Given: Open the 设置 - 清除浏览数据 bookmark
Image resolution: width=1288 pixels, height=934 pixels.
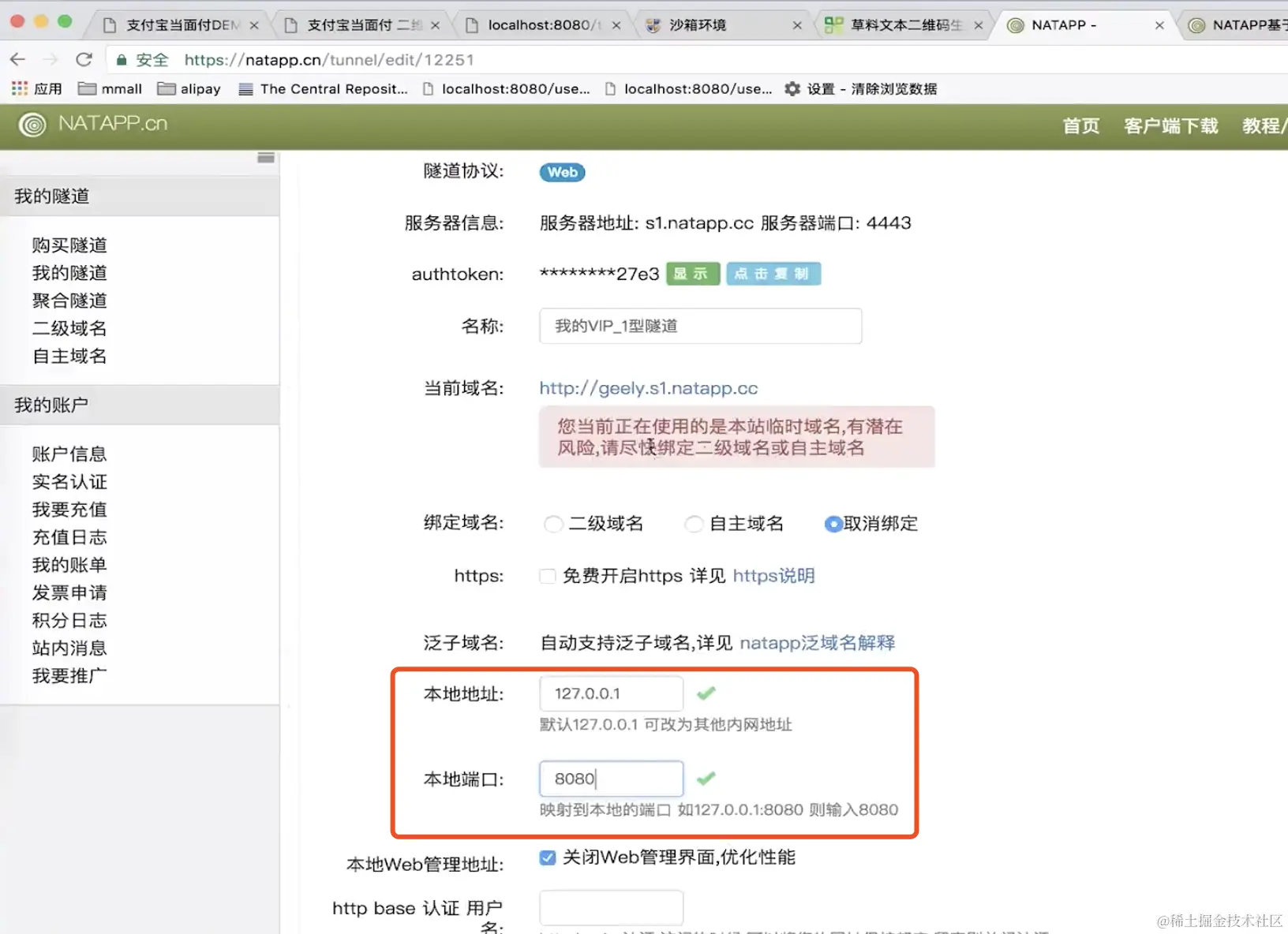Looking at the screenshot, I should click(861, 88).
